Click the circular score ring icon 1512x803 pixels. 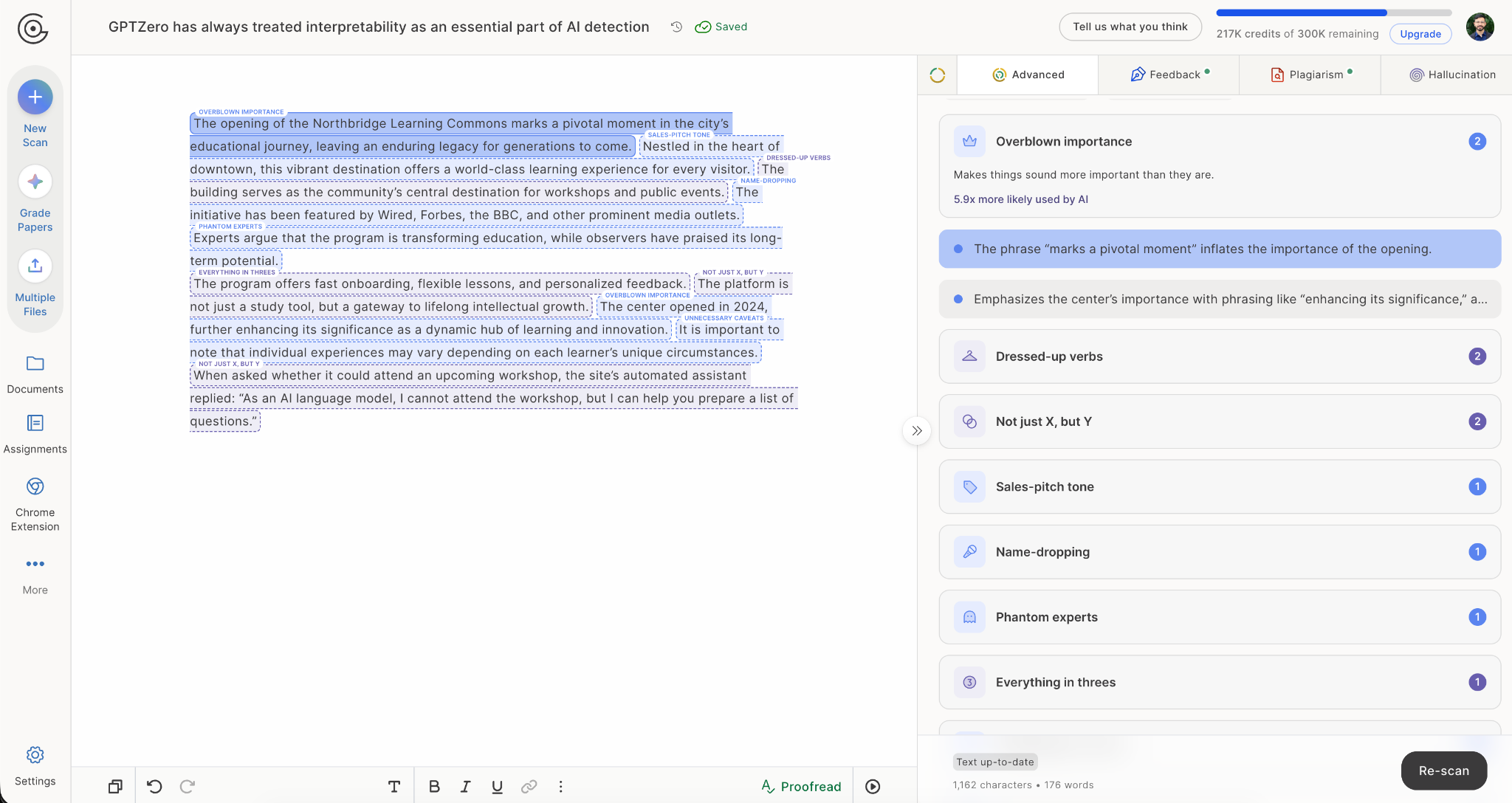(x=938, y=75)
